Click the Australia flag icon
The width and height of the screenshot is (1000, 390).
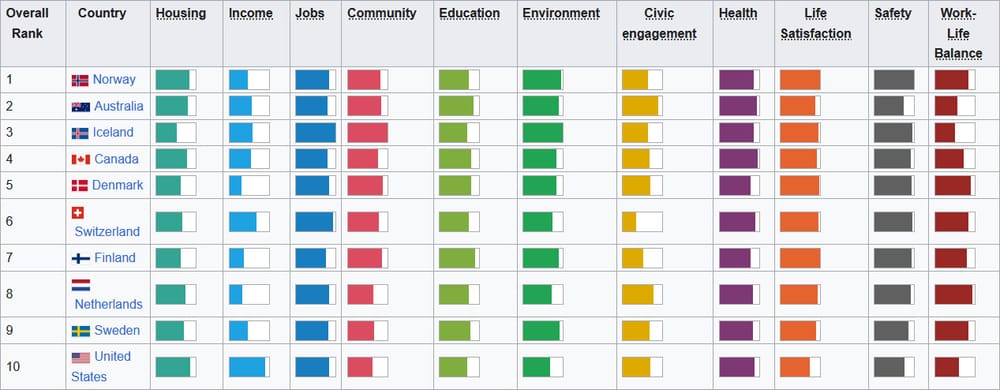80,107
